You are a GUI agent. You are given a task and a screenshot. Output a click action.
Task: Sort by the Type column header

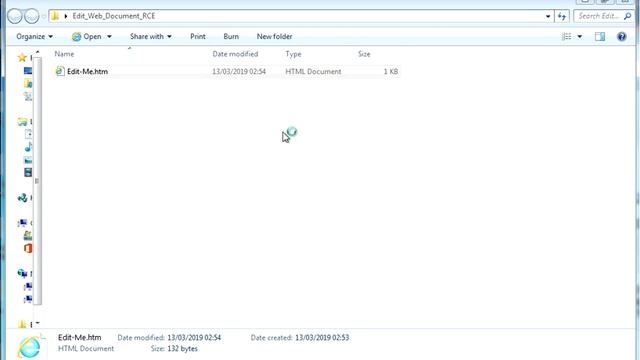[293, 54]
